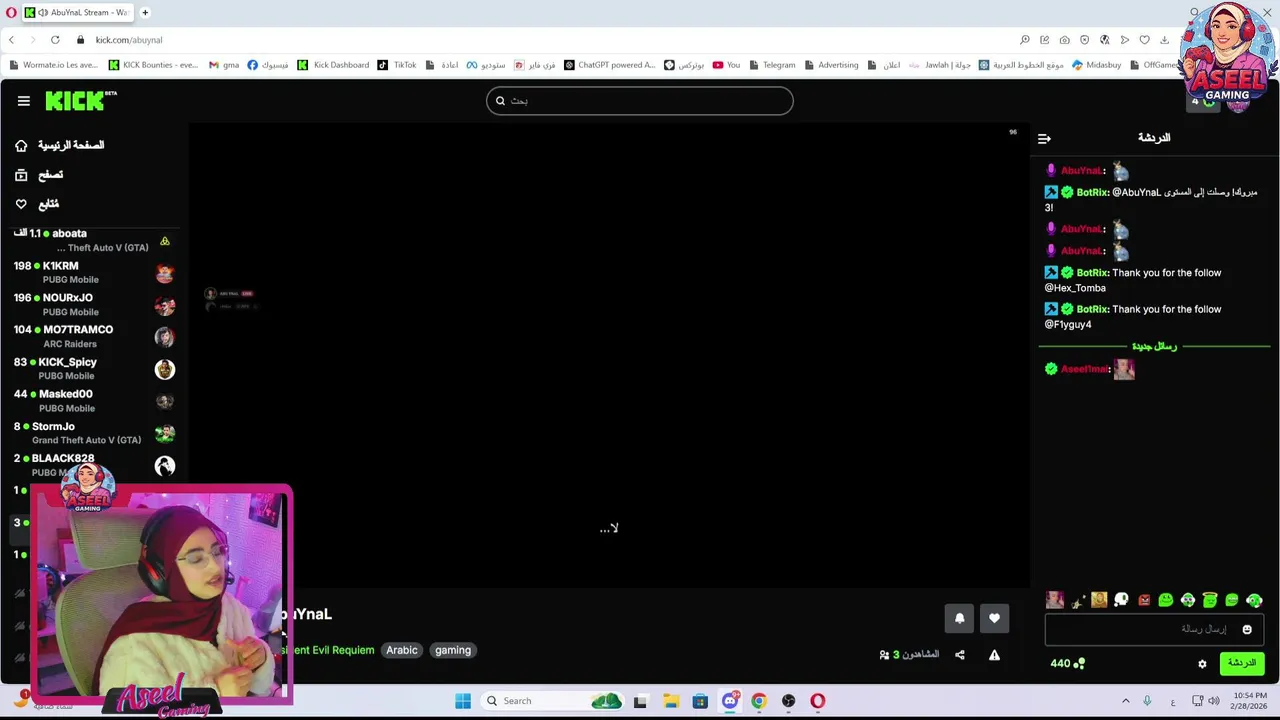
Task: Open clock 10:54 PM in taskbar
Action: click(1248, 701)
